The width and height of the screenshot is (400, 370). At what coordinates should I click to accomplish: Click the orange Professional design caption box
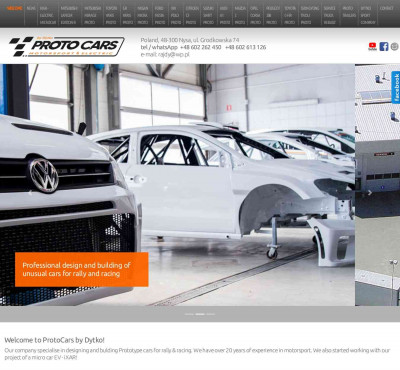[82, 269]
